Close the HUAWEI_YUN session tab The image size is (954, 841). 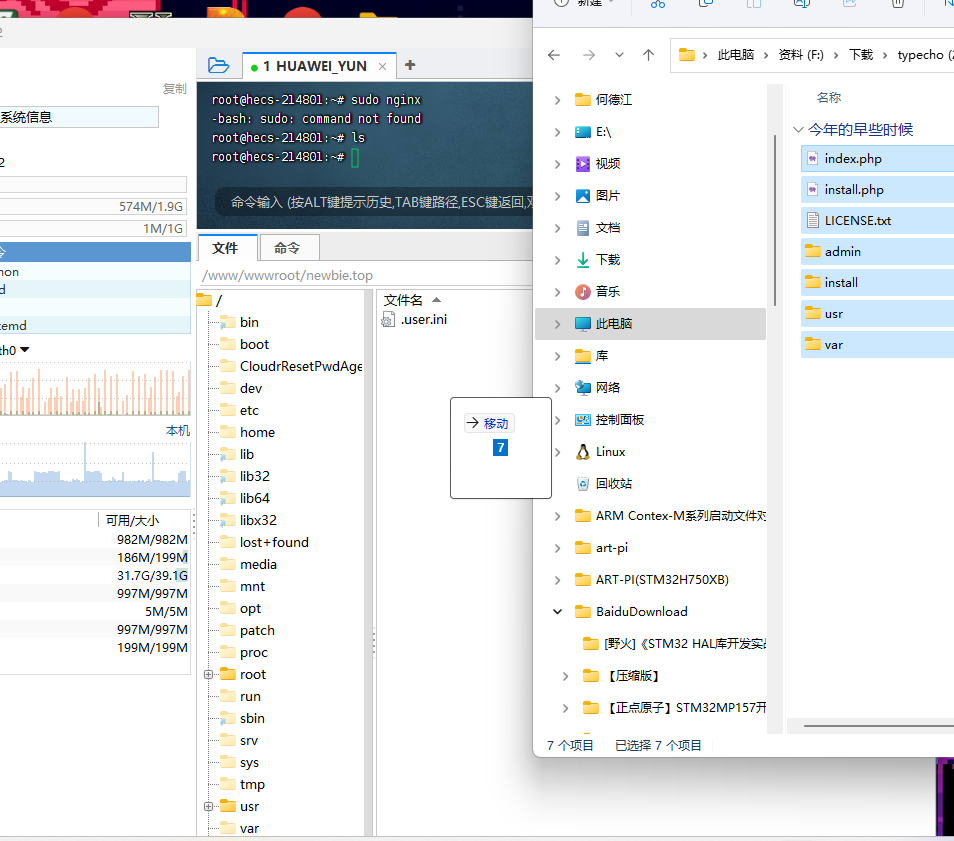coord(382,66)
